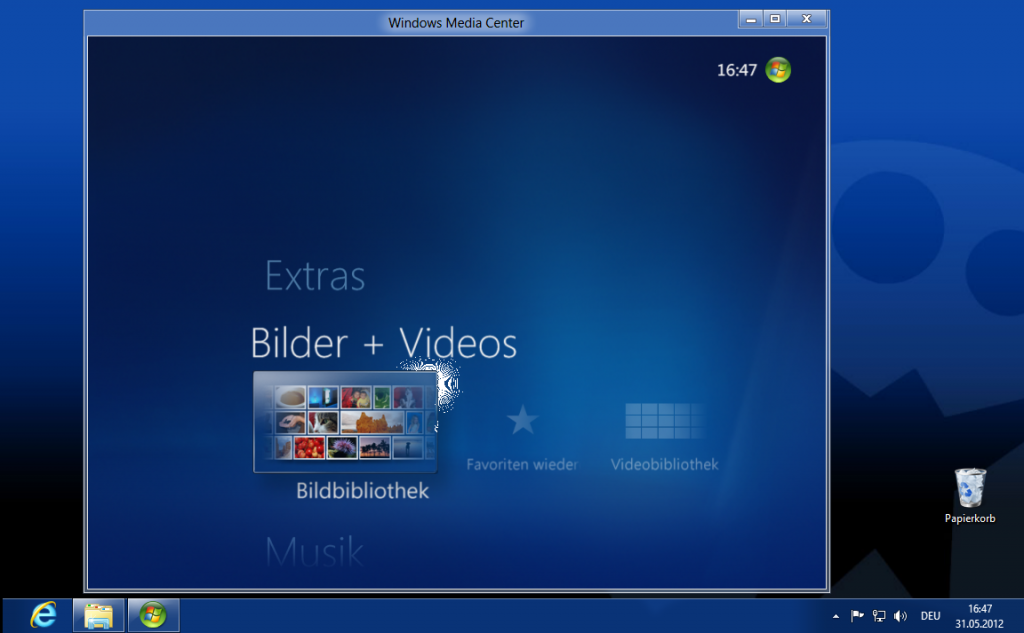Click the Windows Media Center taskbar icon

152,614
